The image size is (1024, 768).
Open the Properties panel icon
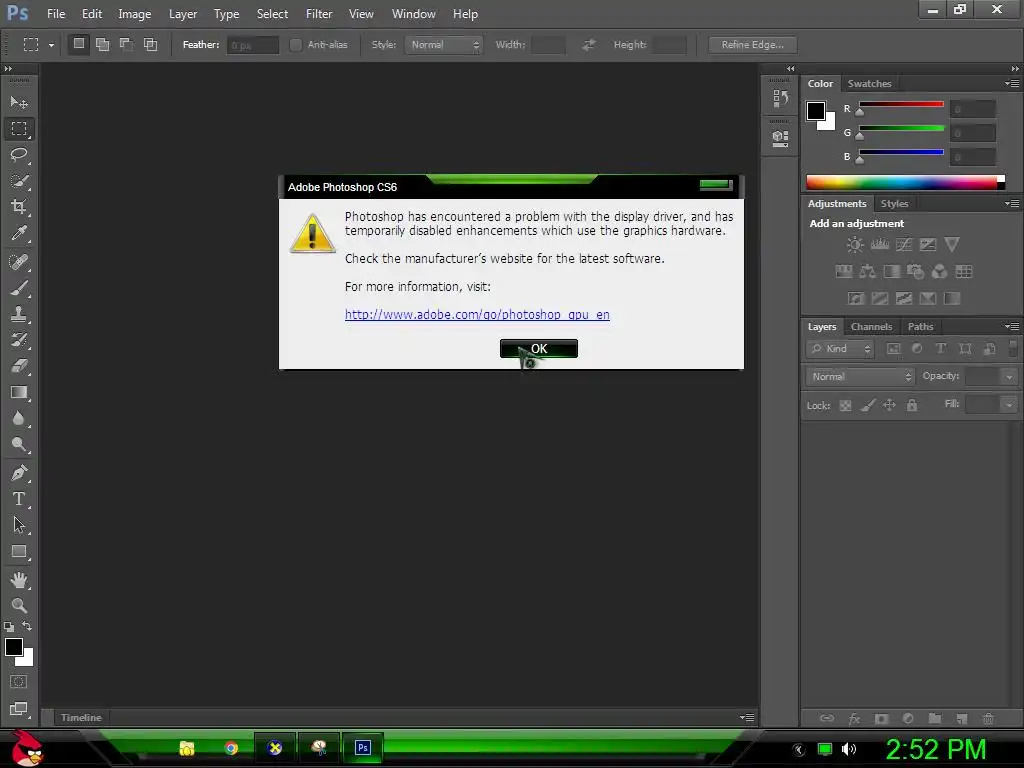[780, 138]
